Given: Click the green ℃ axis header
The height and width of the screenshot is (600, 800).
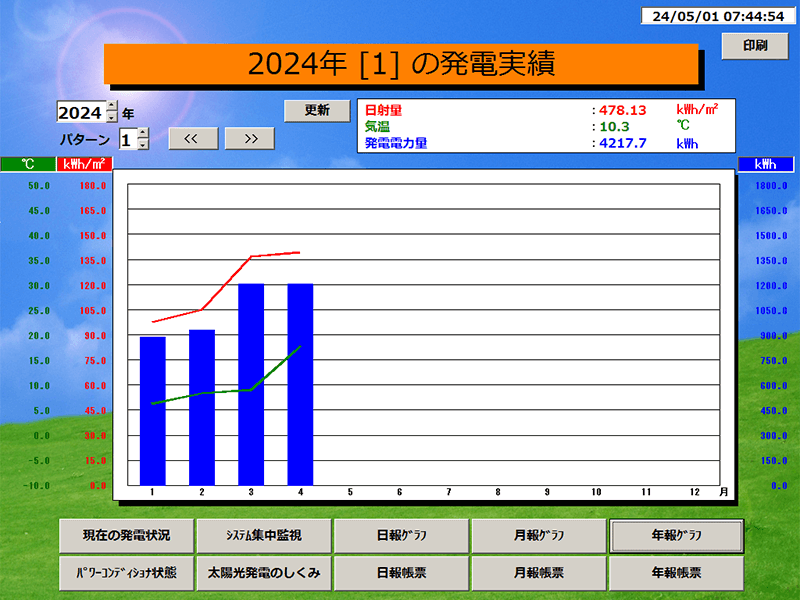Looking at the screenshot, I should point(28,164).
